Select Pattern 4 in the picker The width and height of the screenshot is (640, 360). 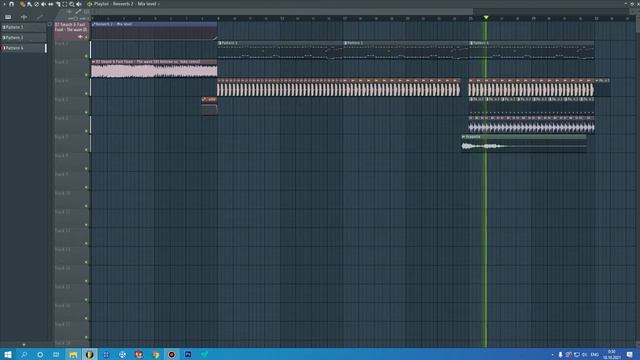click(24, 48)
